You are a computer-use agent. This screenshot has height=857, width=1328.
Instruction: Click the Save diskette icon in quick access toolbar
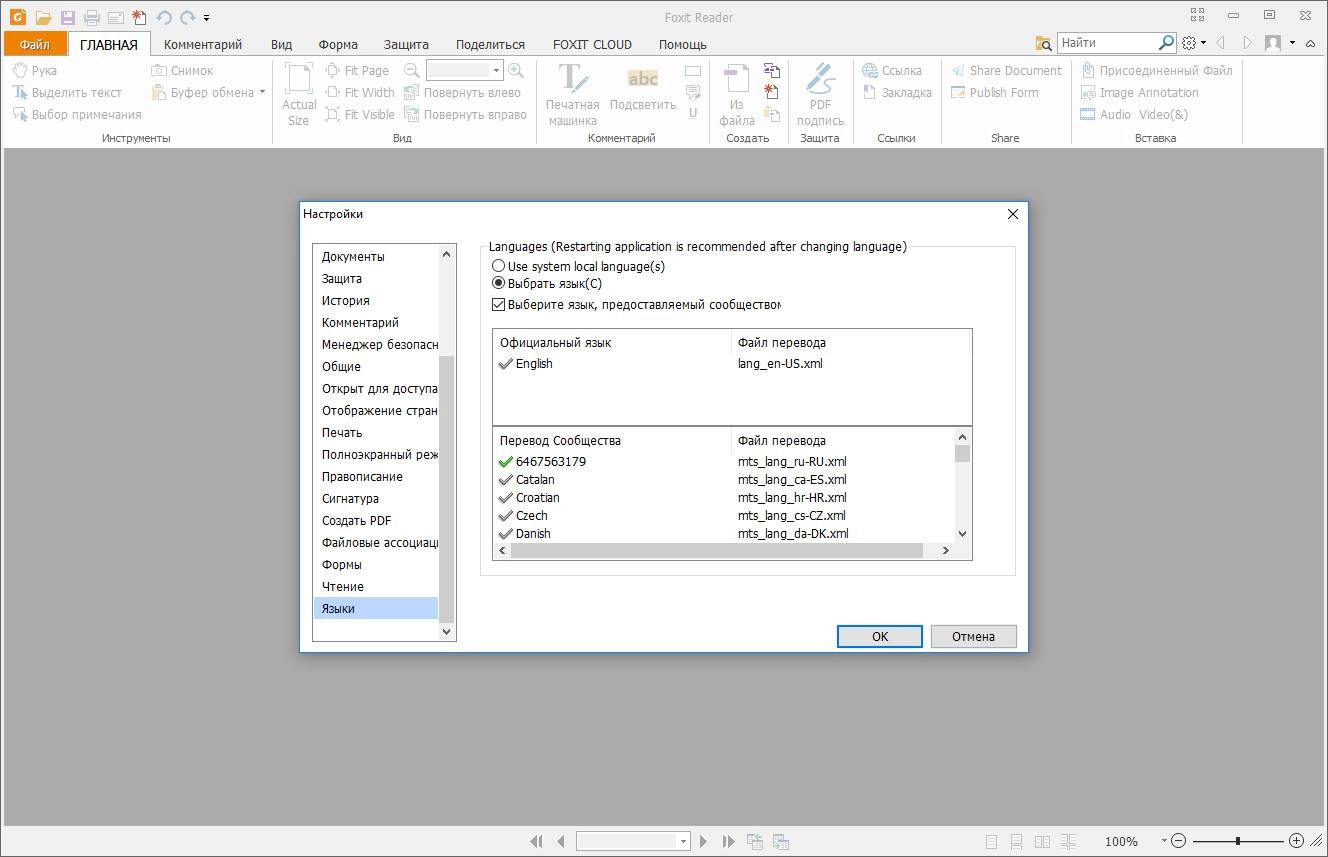click(68, 17)
